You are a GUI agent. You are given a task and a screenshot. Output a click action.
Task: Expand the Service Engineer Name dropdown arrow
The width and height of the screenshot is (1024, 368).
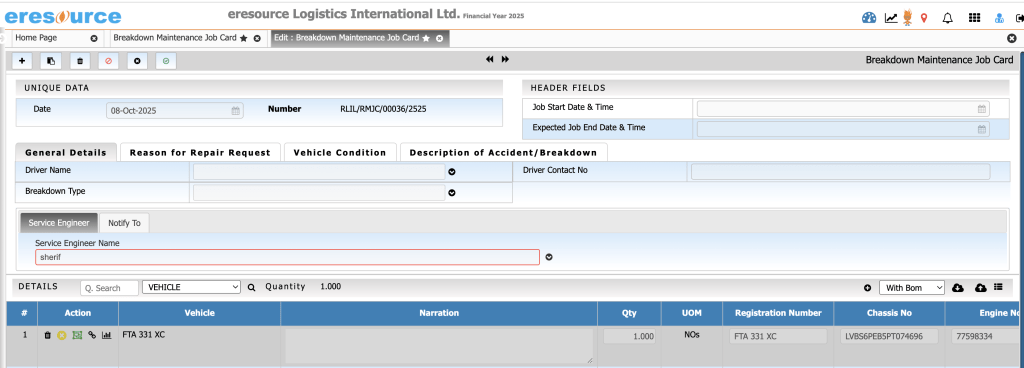point(549,257)
